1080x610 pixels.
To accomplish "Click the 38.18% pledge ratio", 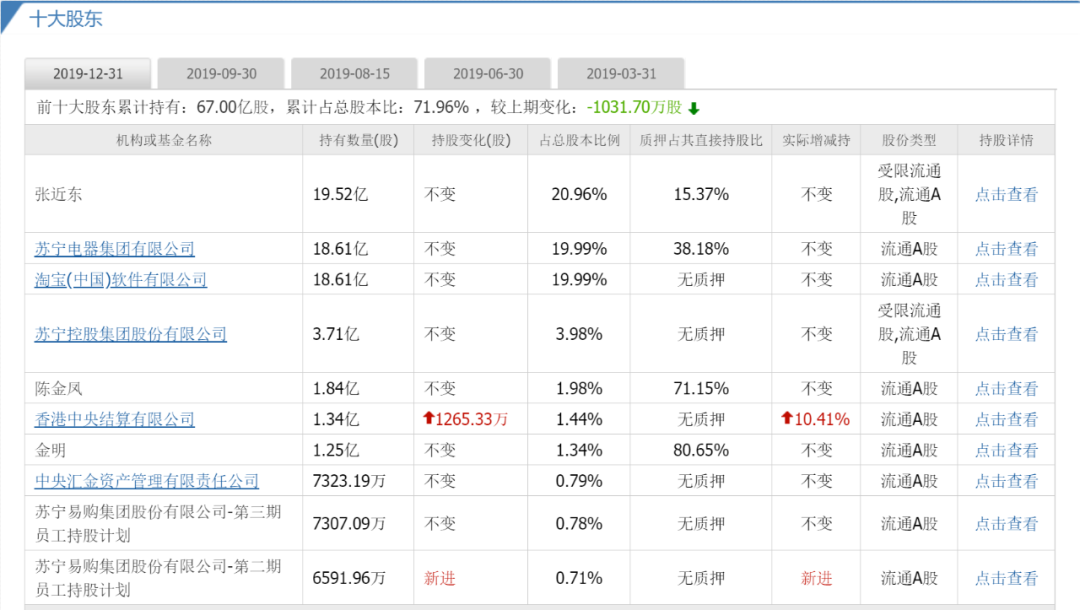I will [701, 249].
